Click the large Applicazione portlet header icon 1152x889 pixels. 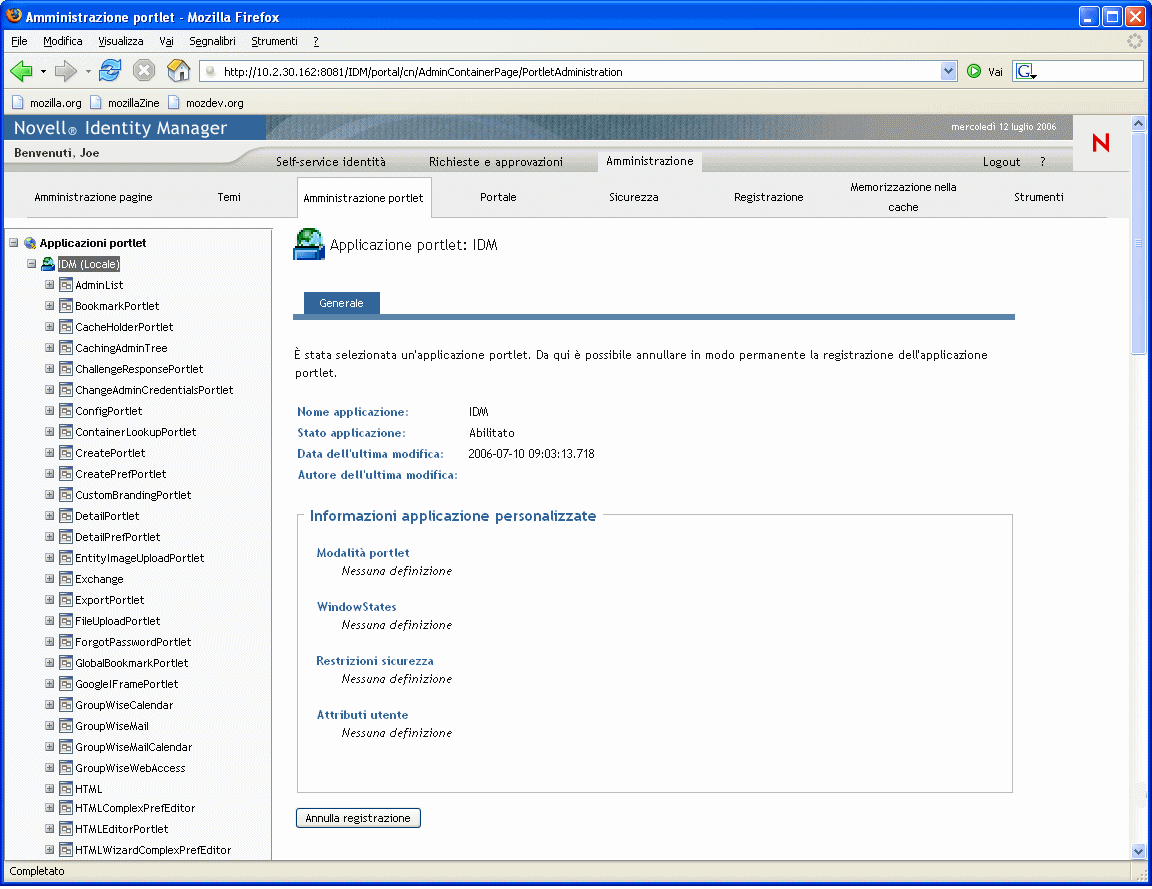pyautogui.click(x=309, y=244)
